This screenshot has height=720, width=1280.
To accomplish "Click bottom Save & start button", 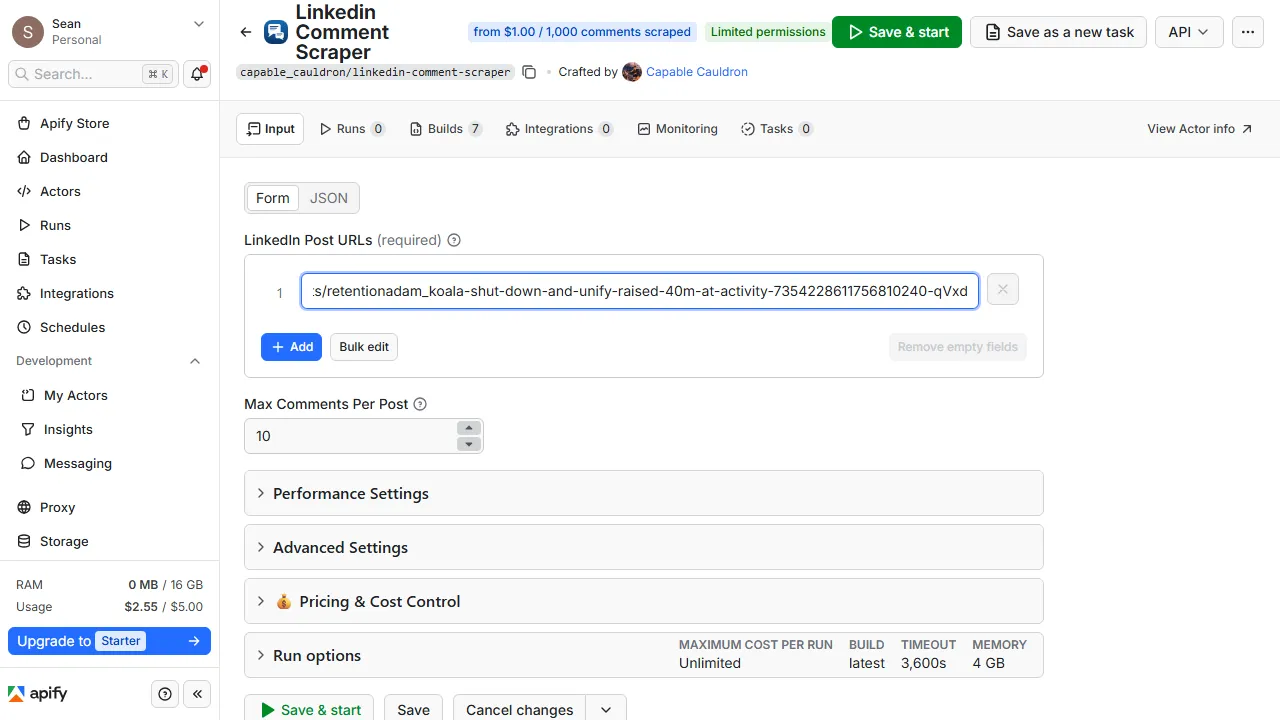I will pyautogui.click(x=309, y=709).
